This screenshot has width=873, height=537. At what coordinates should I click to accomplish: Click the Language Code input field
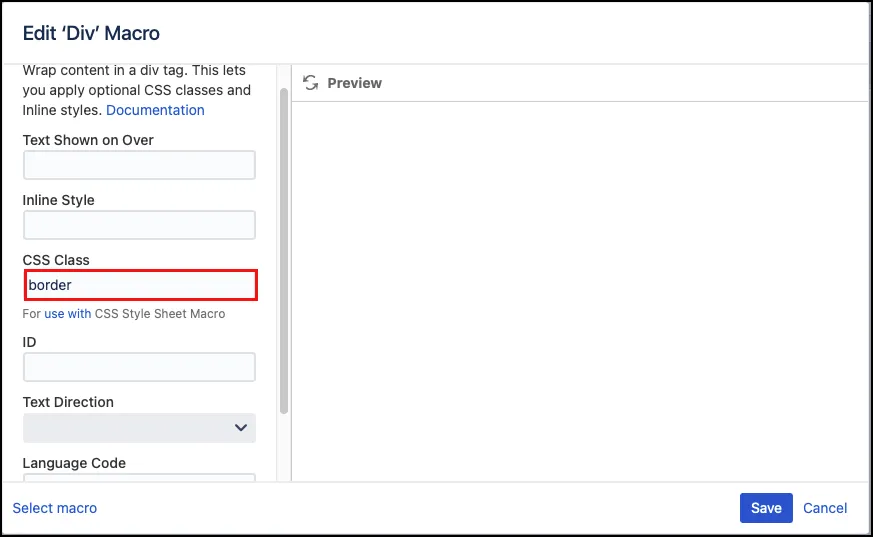[139, 477]
